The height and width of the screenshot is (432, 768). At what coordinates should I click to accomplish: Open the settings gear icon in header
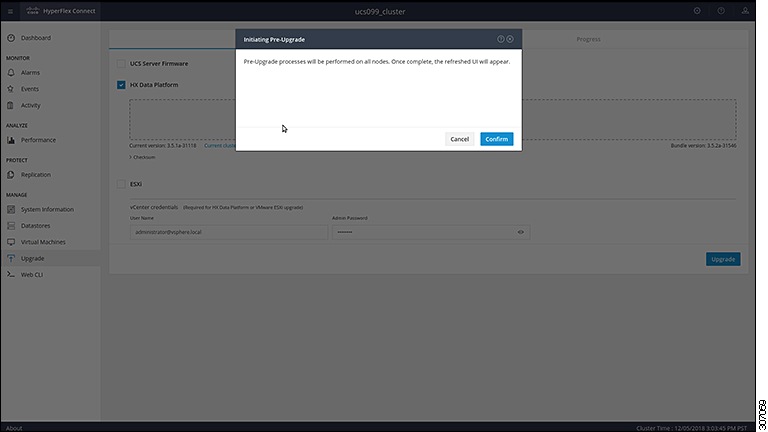pyautogui.click(x=697, y=11)
